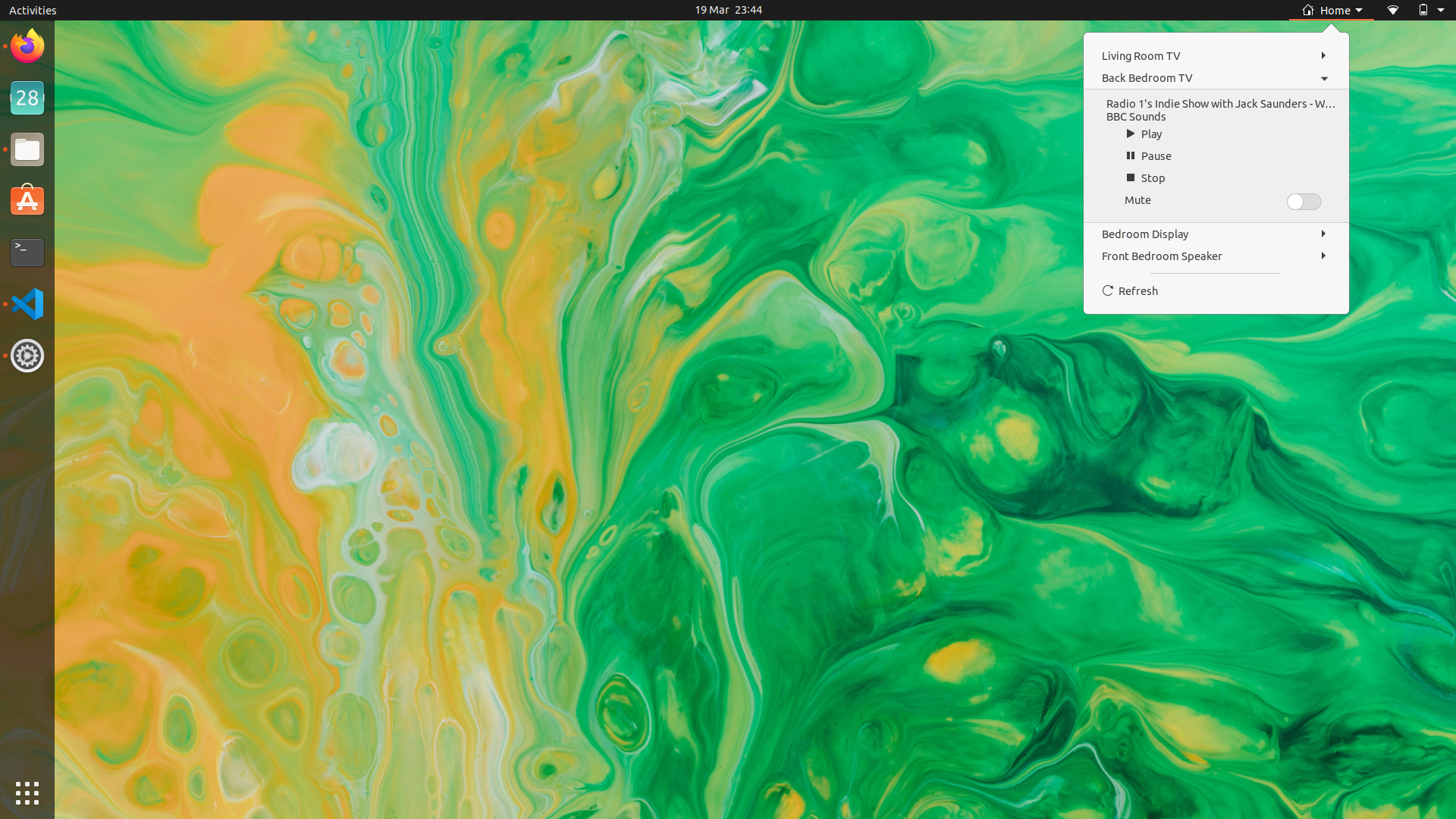Click the Wi-Fi status icon
1456x819 pixels.
pyautogui.click(x=1392, y=10)
